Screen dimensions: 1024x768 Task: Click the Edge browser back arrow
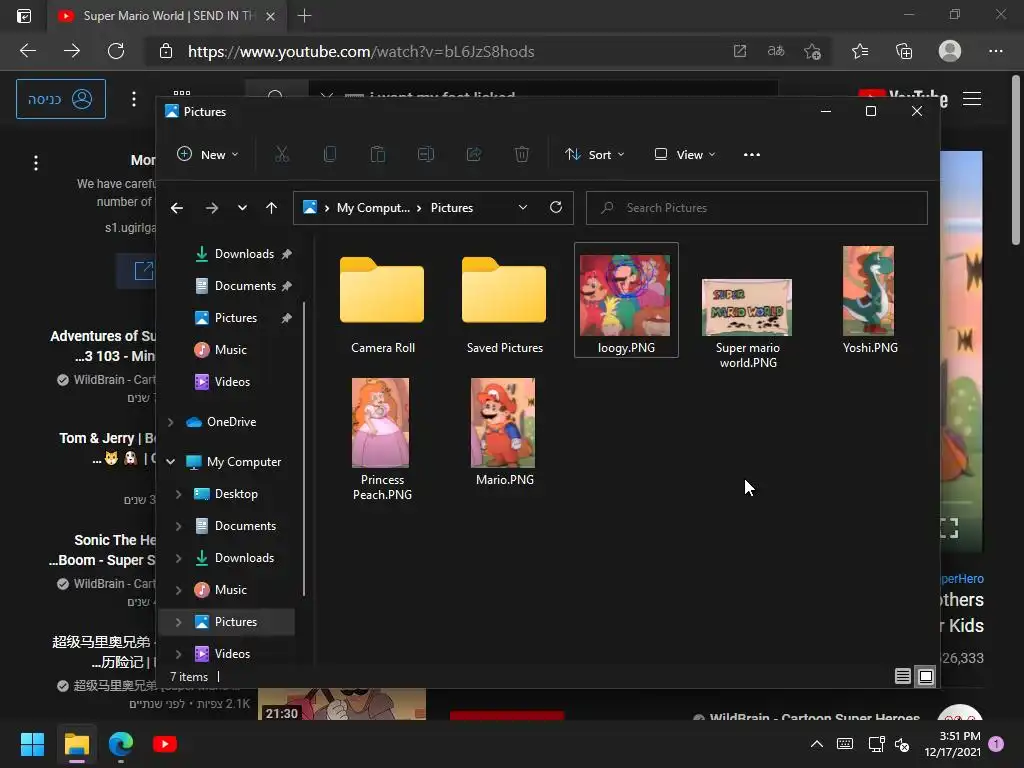(28, 51)
